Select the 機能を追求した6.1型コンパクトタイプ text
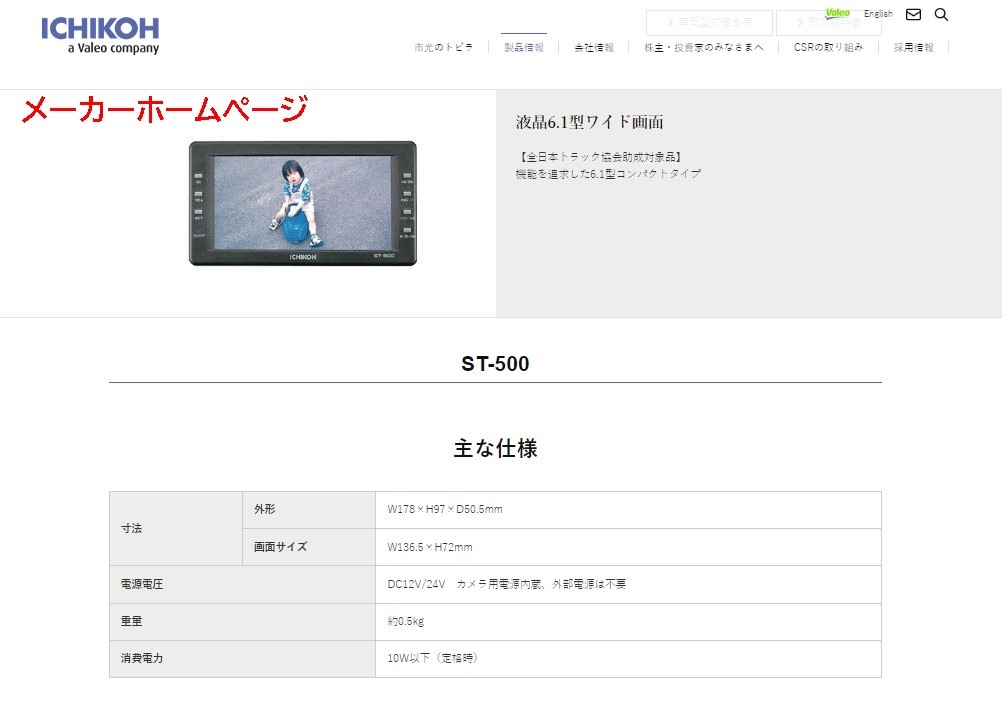 [x=608, y=173]
